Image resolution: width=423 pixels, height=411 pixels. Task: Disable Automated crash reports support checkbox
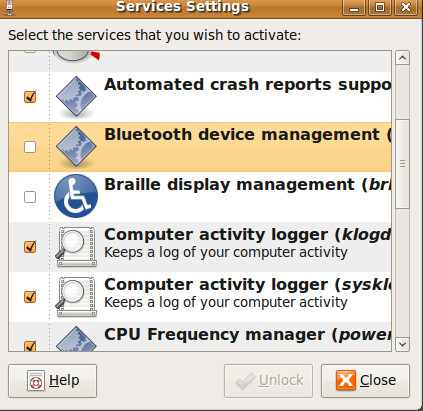click(30, 97)
